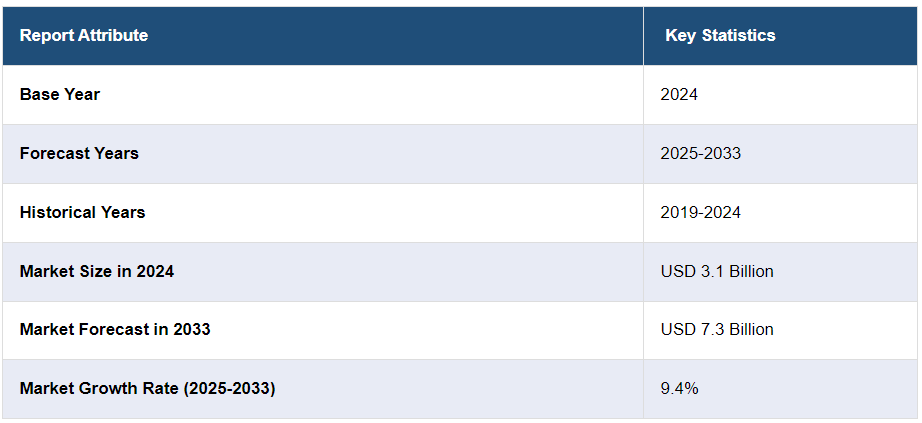Select the Market Growth Rate label cell

147,388
